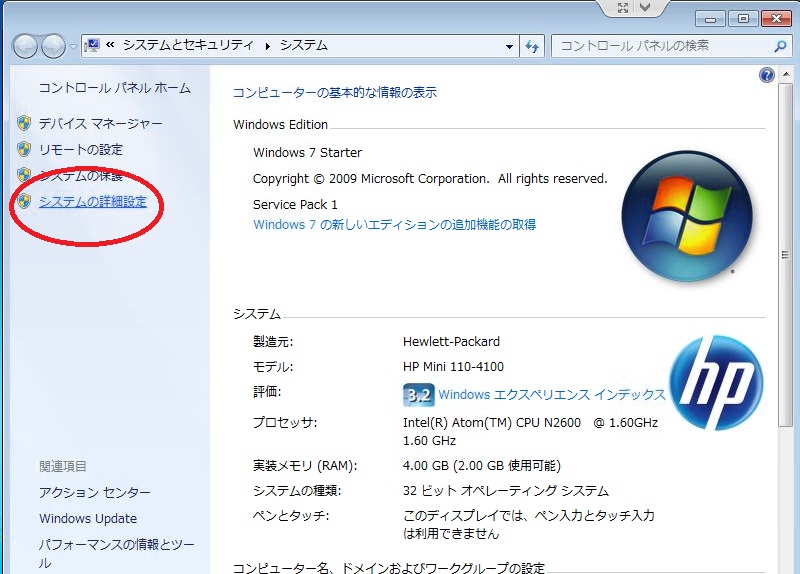The width and height of the screenshot is (800, 574).
Task: Click the scrollbar up arrow
Action: pyautogui.click(x=786, y=75)
